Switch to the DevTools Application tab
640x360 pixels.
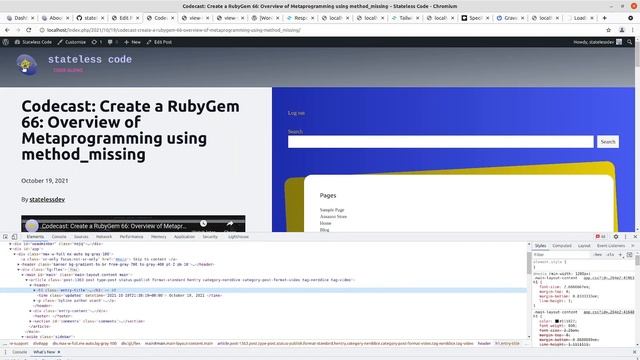(184, 237)
